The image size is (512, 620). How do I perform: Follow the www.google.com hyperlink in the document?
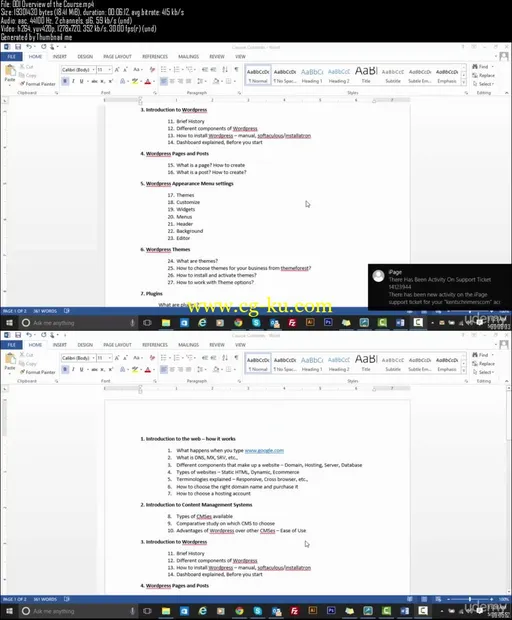(x=264, y=450)
